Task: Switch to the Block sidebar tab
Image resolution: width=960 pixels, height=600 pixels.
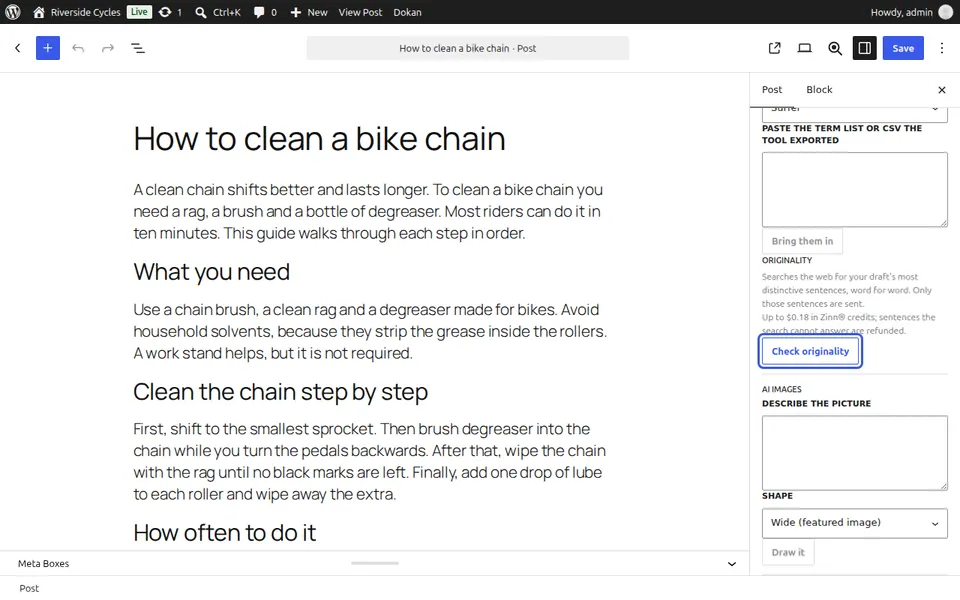Action: [819, 89]
